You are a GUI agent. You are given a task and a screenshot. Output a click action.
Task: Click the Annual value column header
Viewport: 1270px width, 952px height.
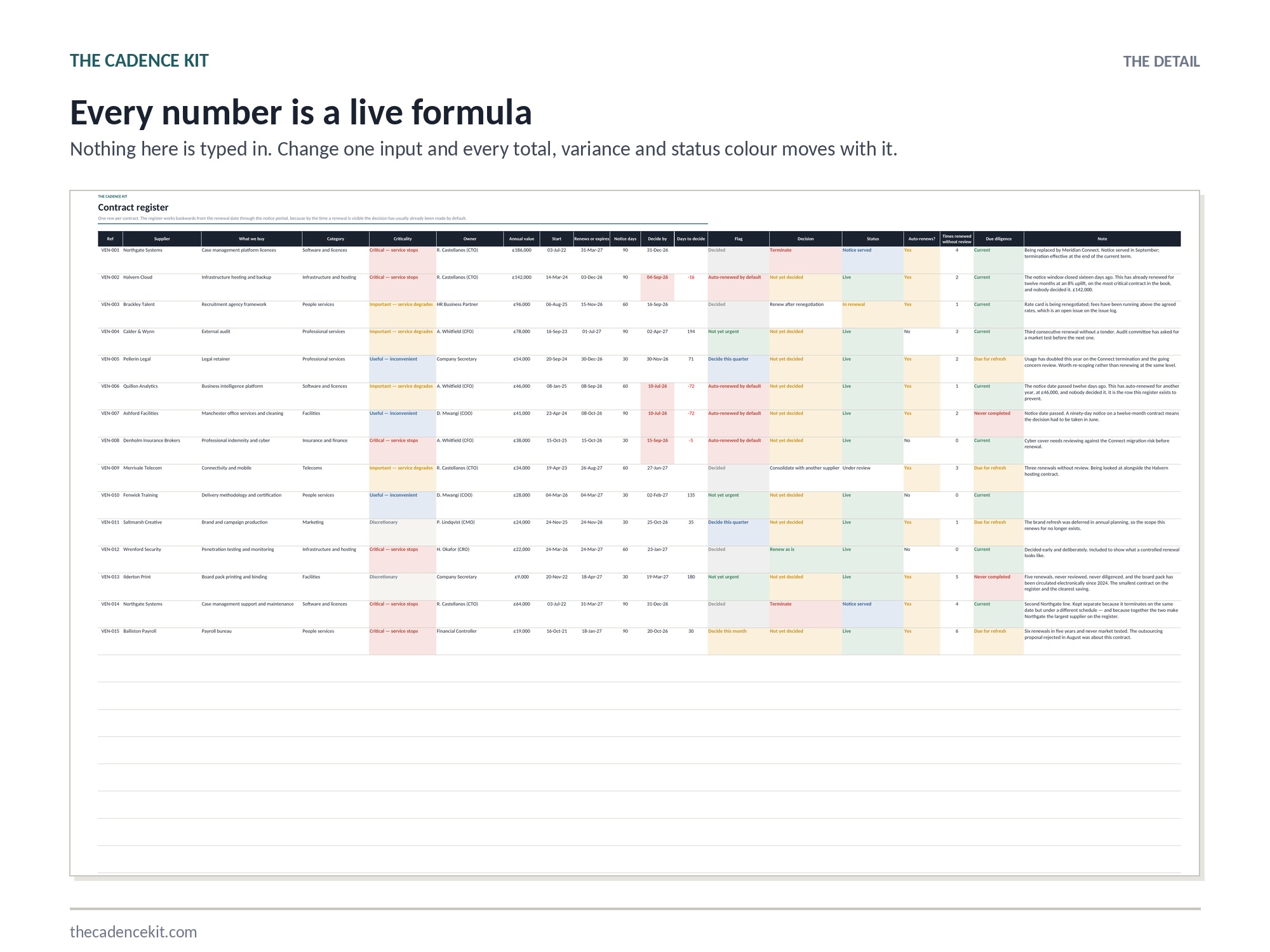coord(521,239)
